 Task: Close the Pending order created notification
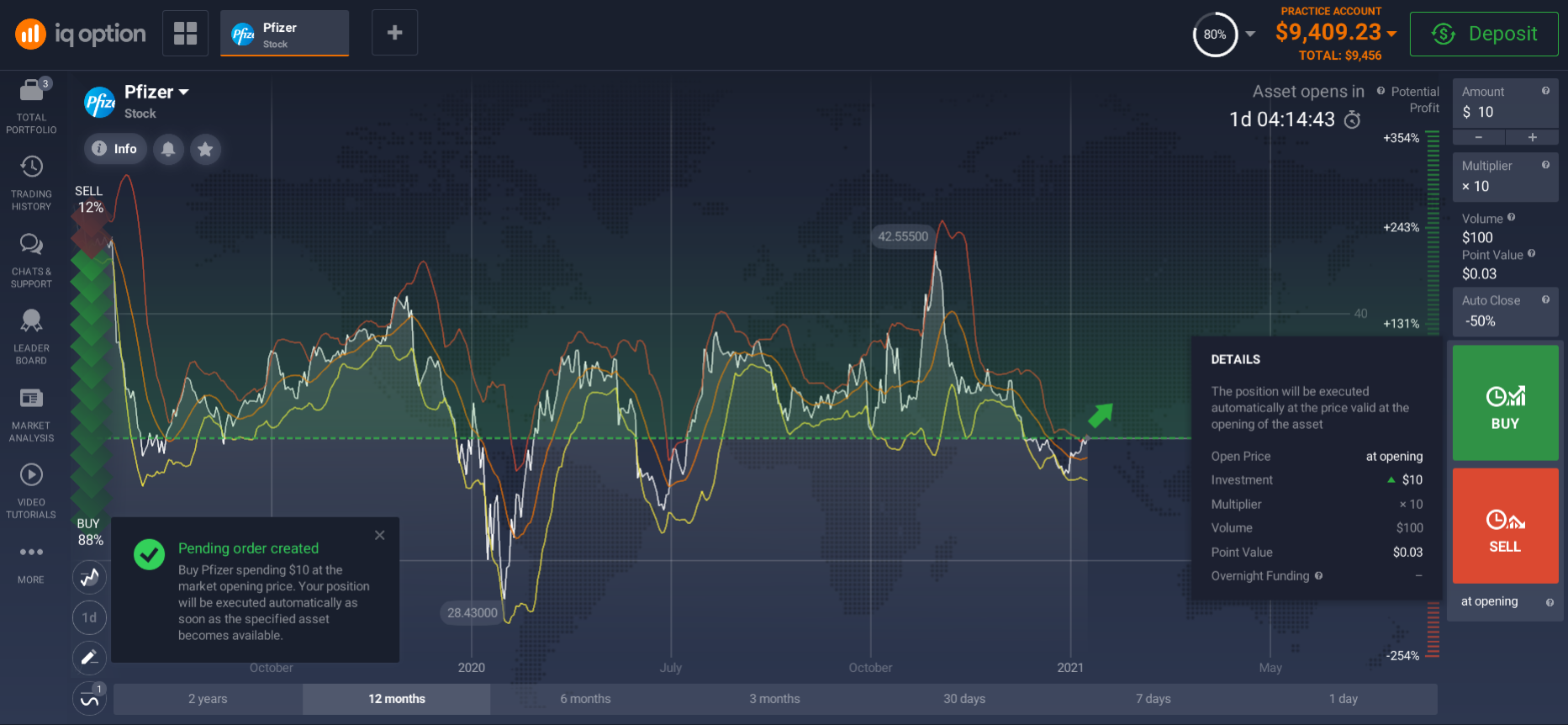click(x=380, y=535)
